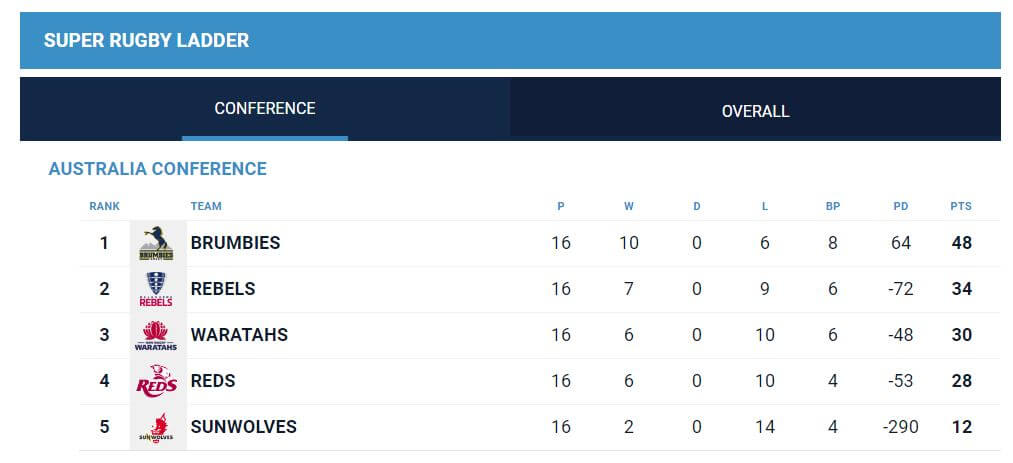Click Brumbies' 48 points value
Viewport: 1013px width, 463px height.
pos(961,243)
